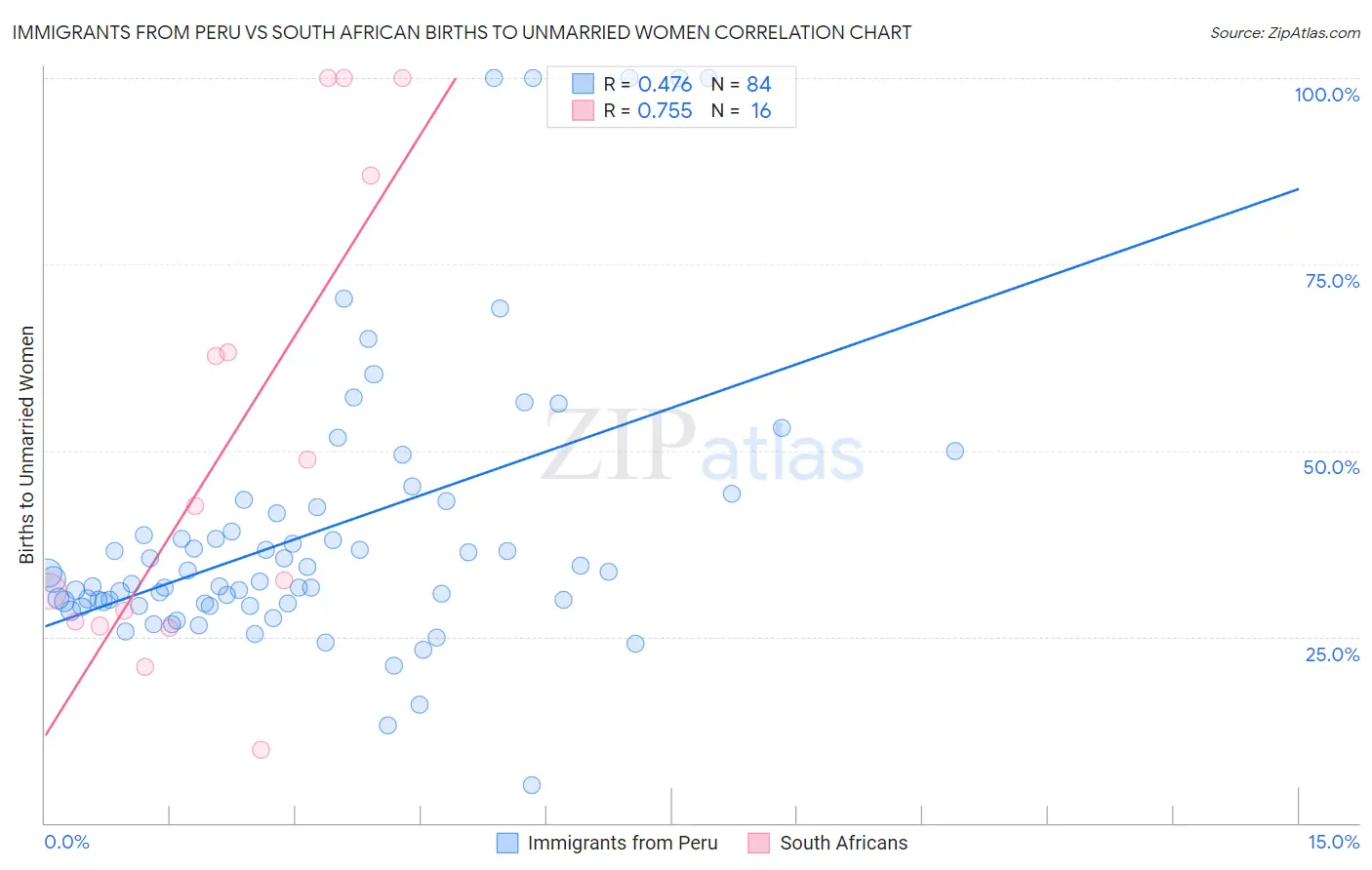Select the rightmost blue data point
This screenshot has width=1372, height=870.
(954, 451)
